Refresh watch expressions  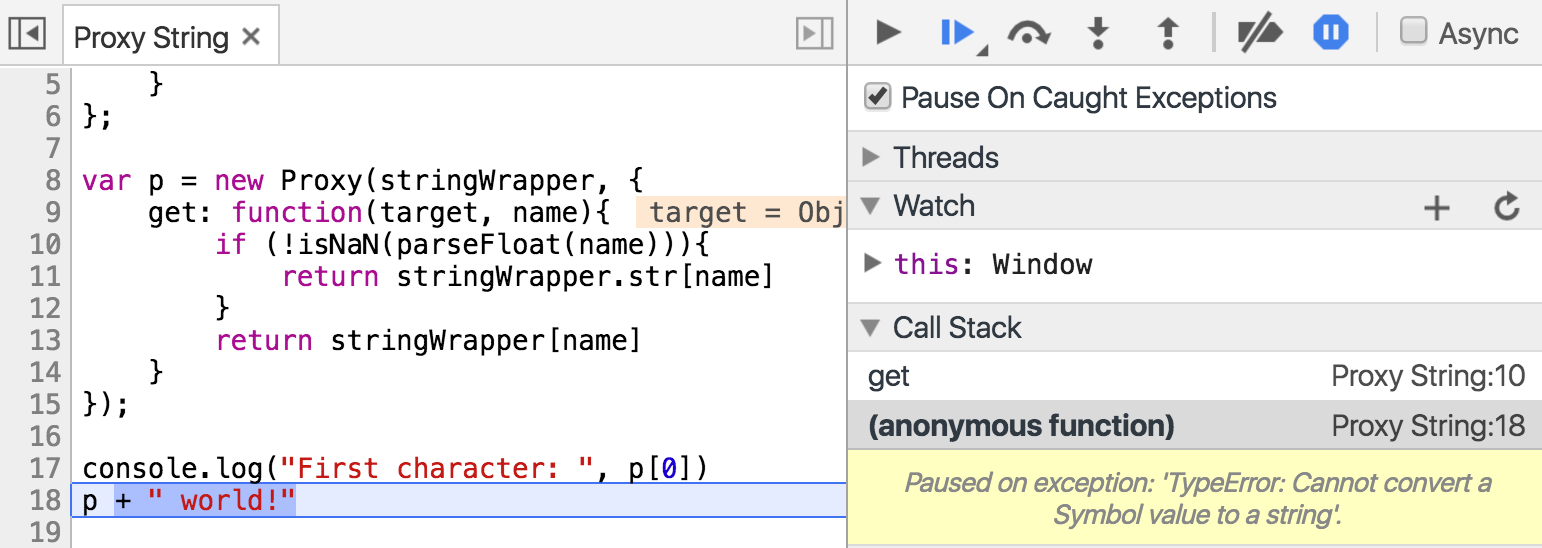(1507, 207)
